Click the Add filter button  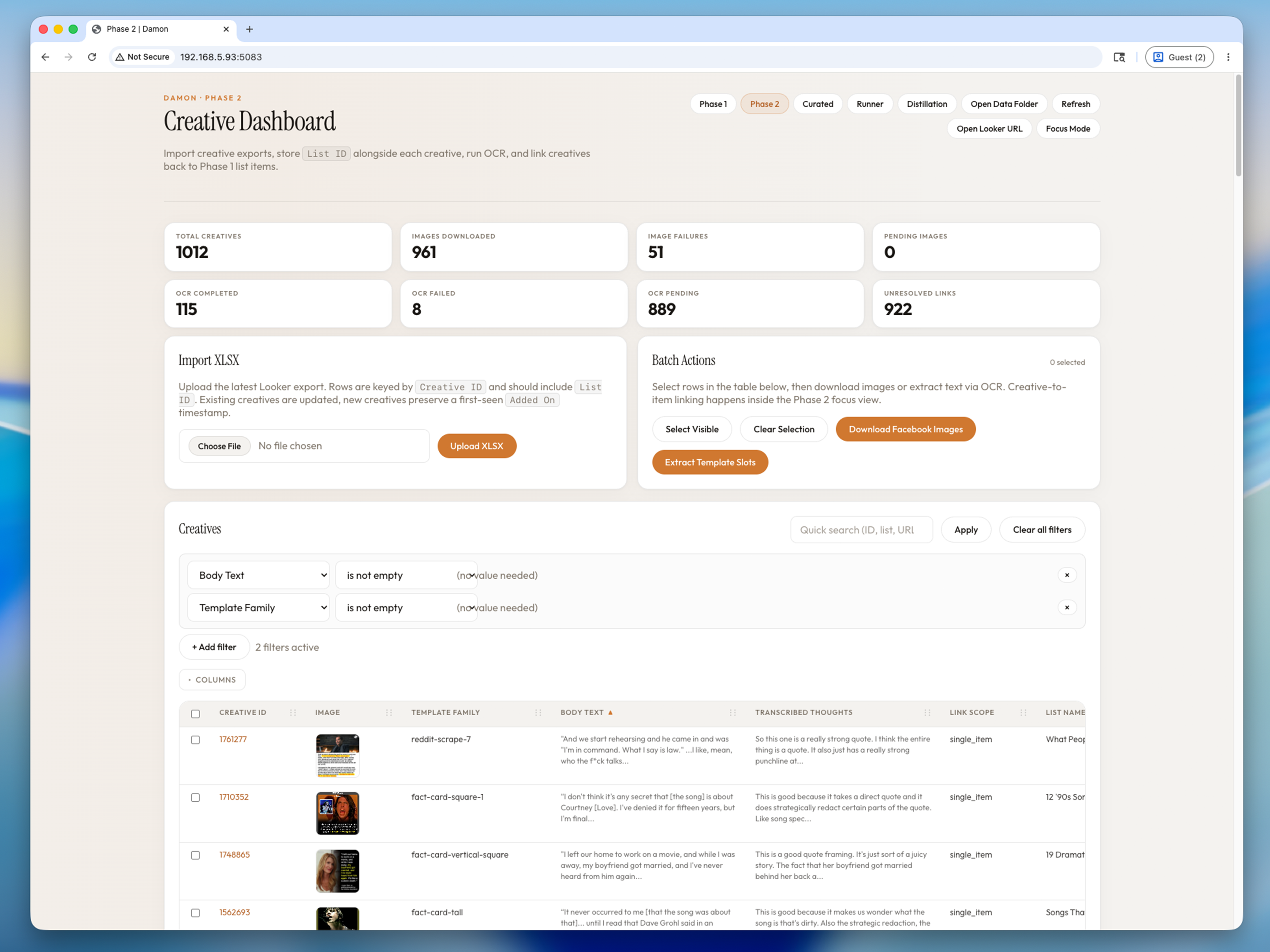[x=214, y=647]
